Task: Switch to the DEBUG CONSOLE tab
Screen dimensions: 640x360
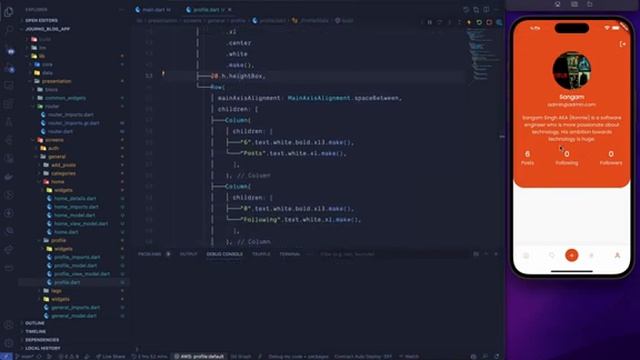Action: (x=224, y=254)
